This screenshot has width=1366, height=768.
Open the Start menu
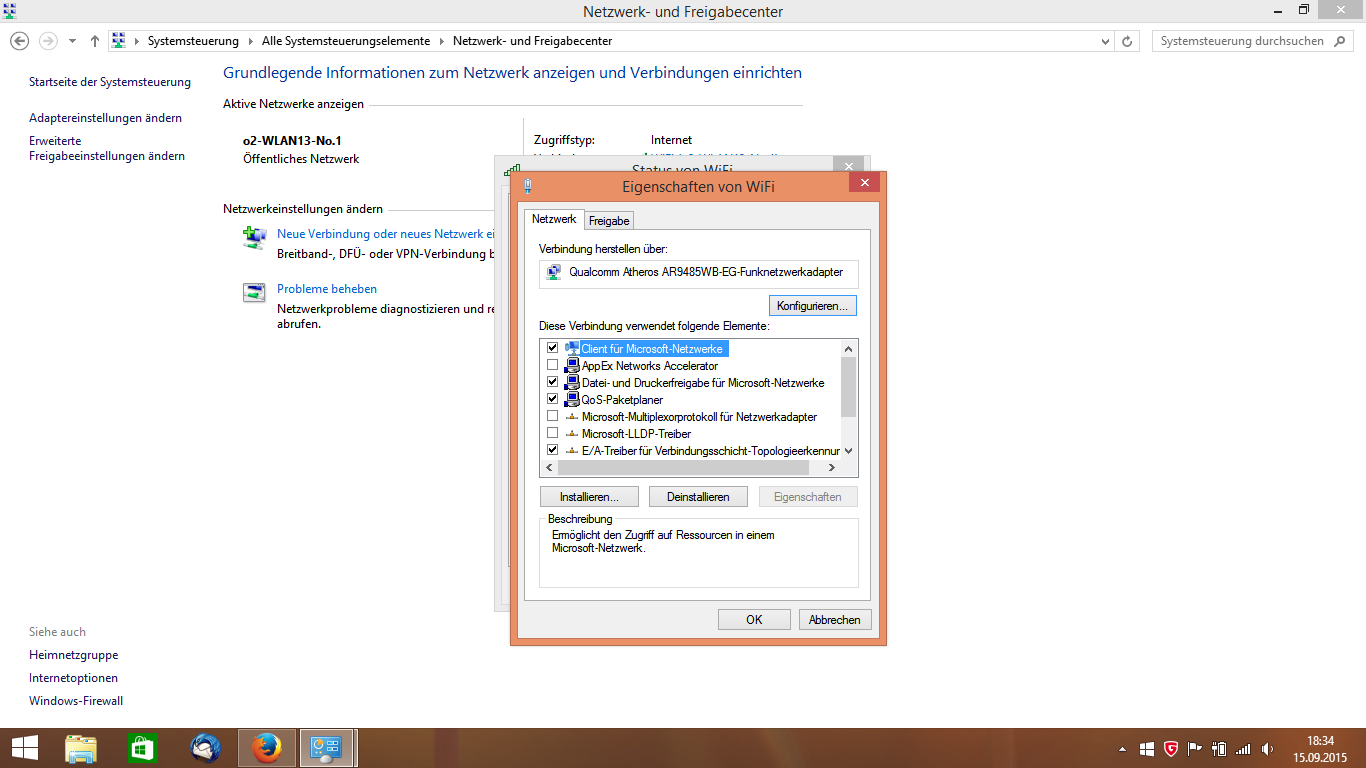pyautogui.click(x=25, y=748)
